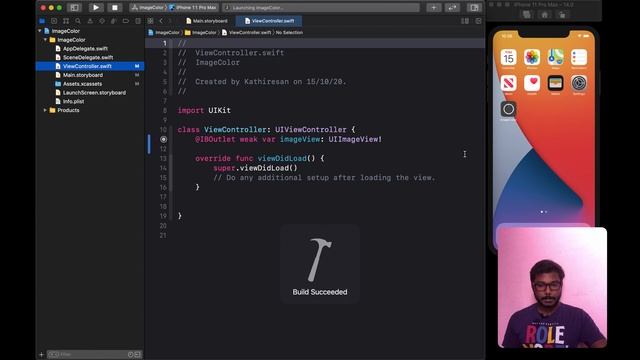Click simulator home screen page dots
640x360 pixels.
click(544, 212)
